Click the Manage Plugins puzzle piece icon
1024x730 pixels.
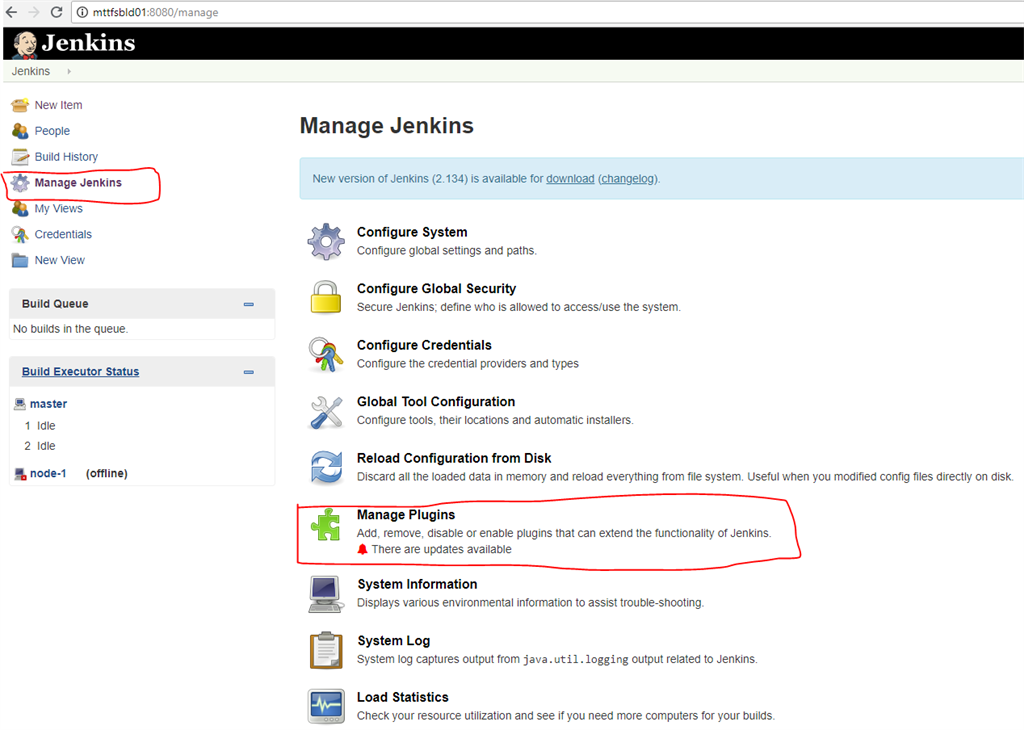[x=326, y=524]
